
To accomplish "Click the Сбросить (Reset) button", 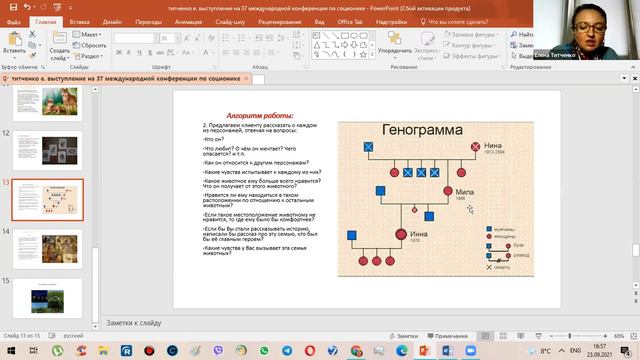I will tap(90, 45).
